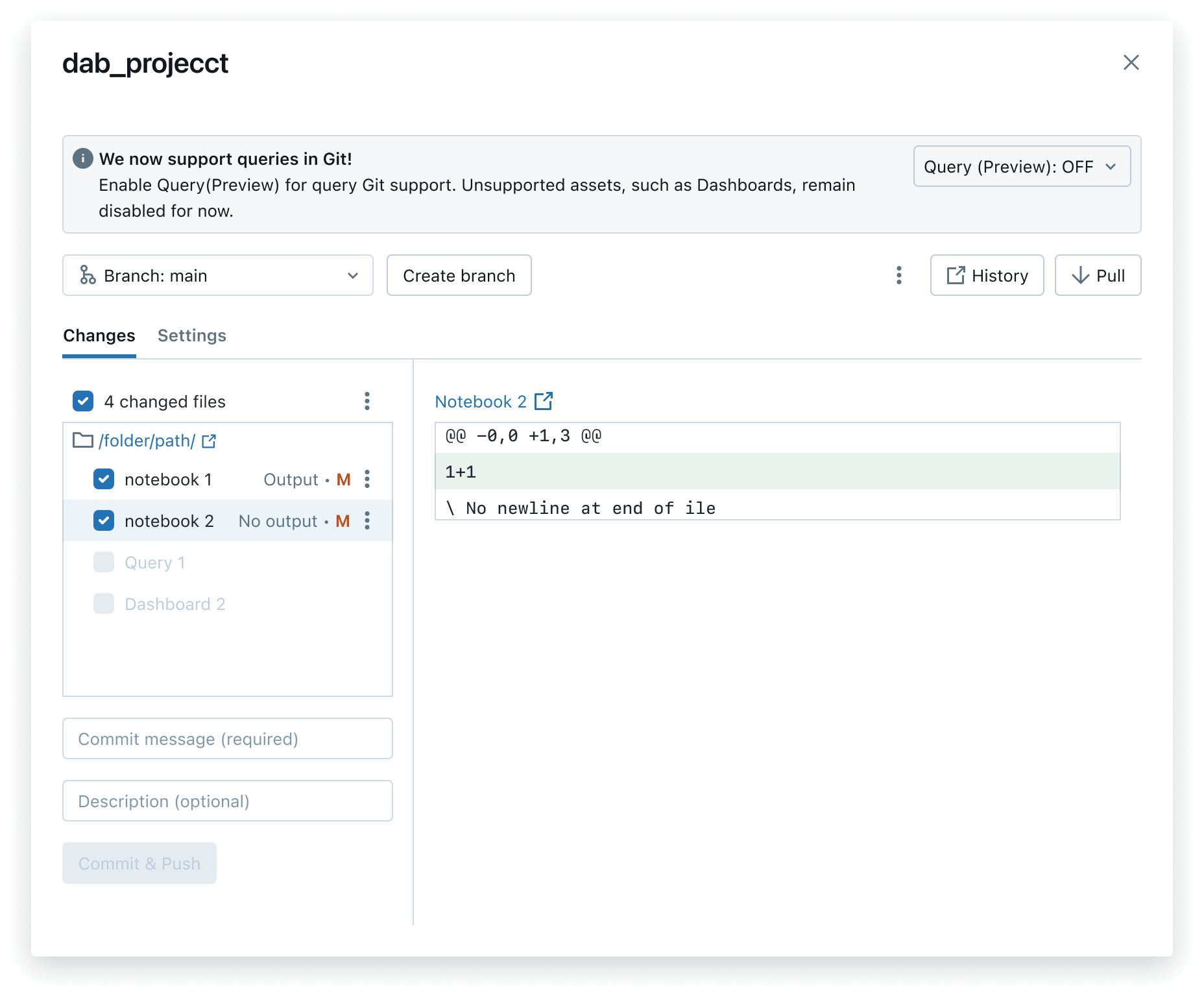This screenshot has height=998, width=1204.
Task: Click the info icon in the Git banner
Action: click(x=82, y=158)
